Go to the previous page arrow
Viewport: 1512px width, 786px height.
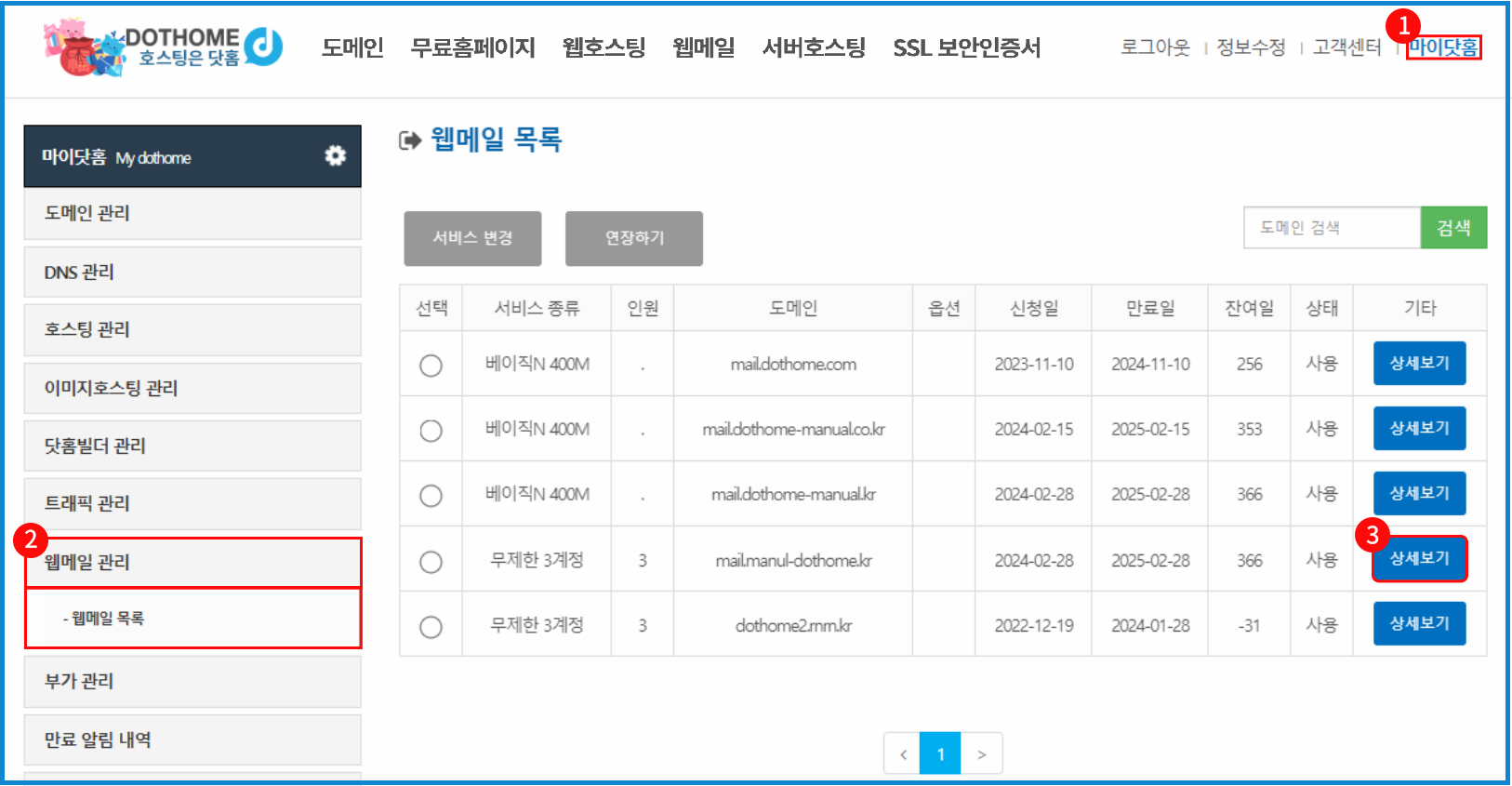point(902,754)
